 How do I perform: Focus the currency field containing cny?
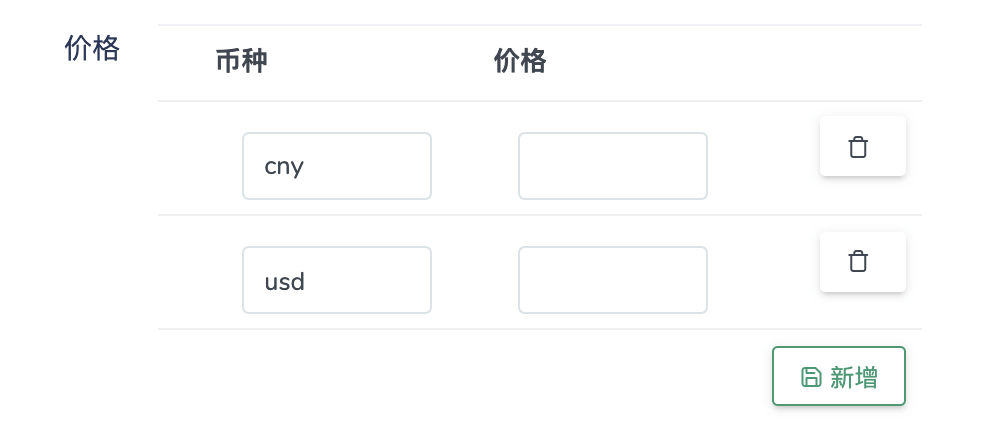pyautogui.click(x=336, y=166)
